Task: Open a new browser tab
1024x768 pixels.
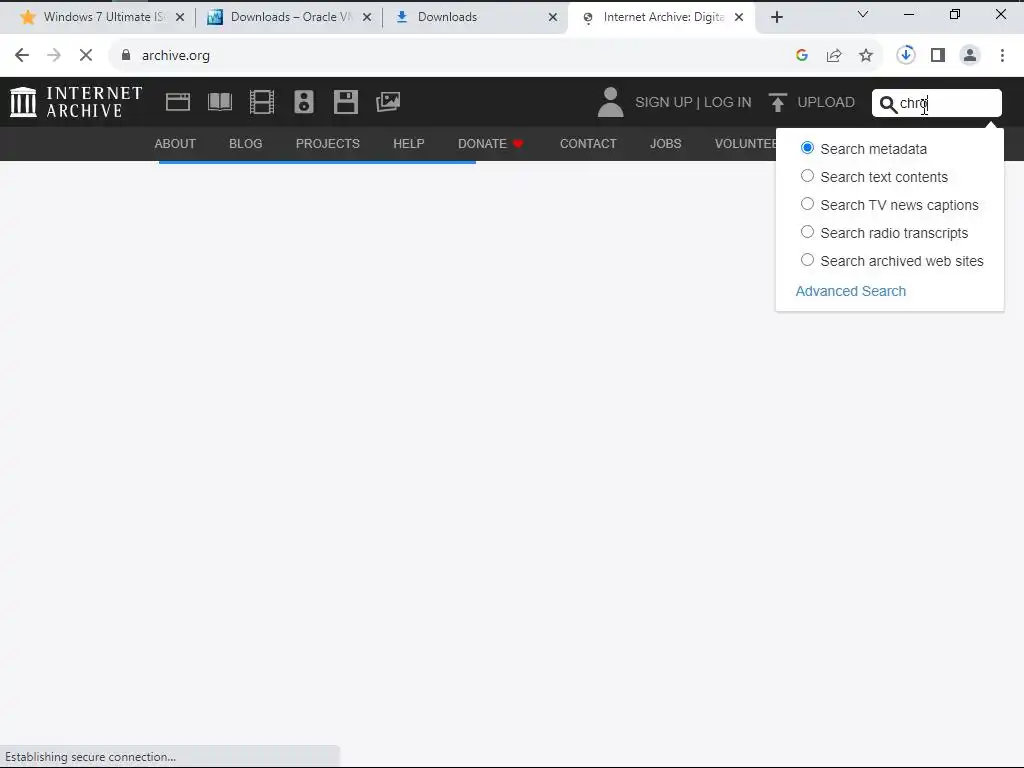Action: (x=776, y=18)
